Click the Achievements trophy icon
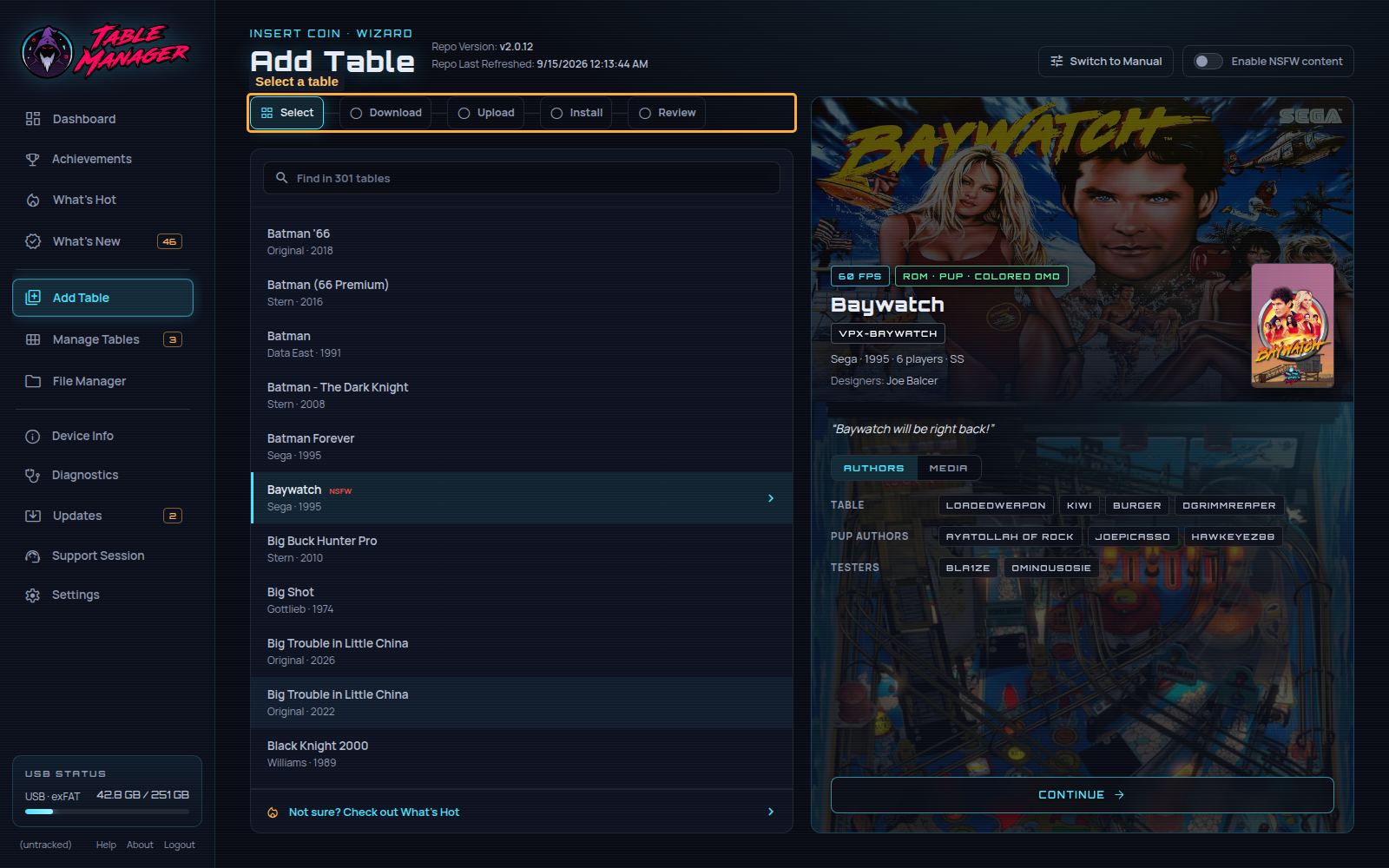 coord(33,159)
